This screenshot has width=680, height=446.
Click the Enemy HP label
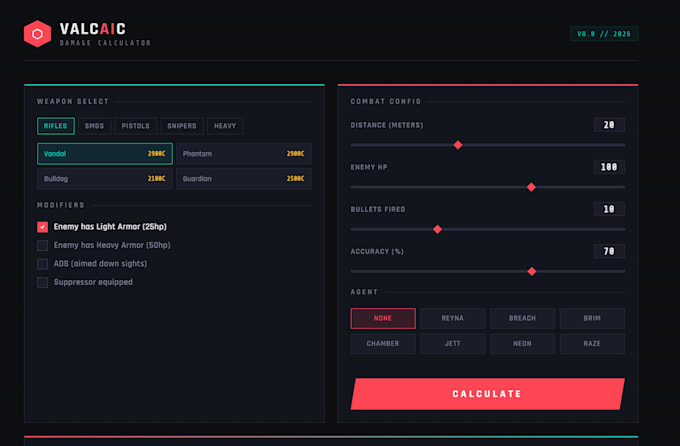click(x=369, y=167)
